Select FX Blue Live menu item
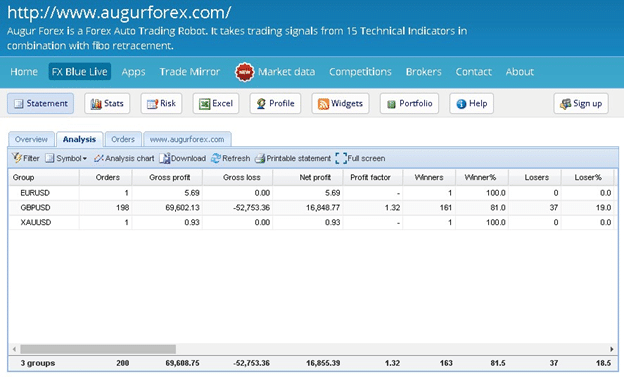The width and height of the screenshot is (624, 377). point(80,72)
